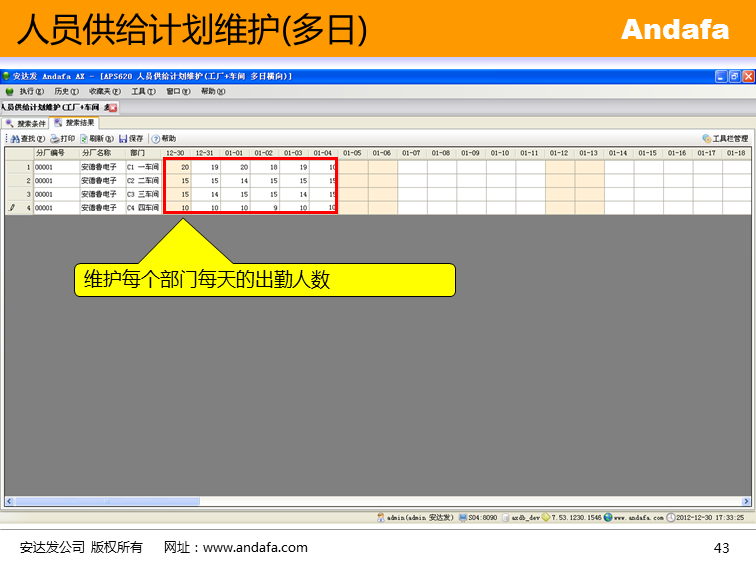
Task: Open the 窗口 (Window) menu
Action: click(x=178, y=91)
